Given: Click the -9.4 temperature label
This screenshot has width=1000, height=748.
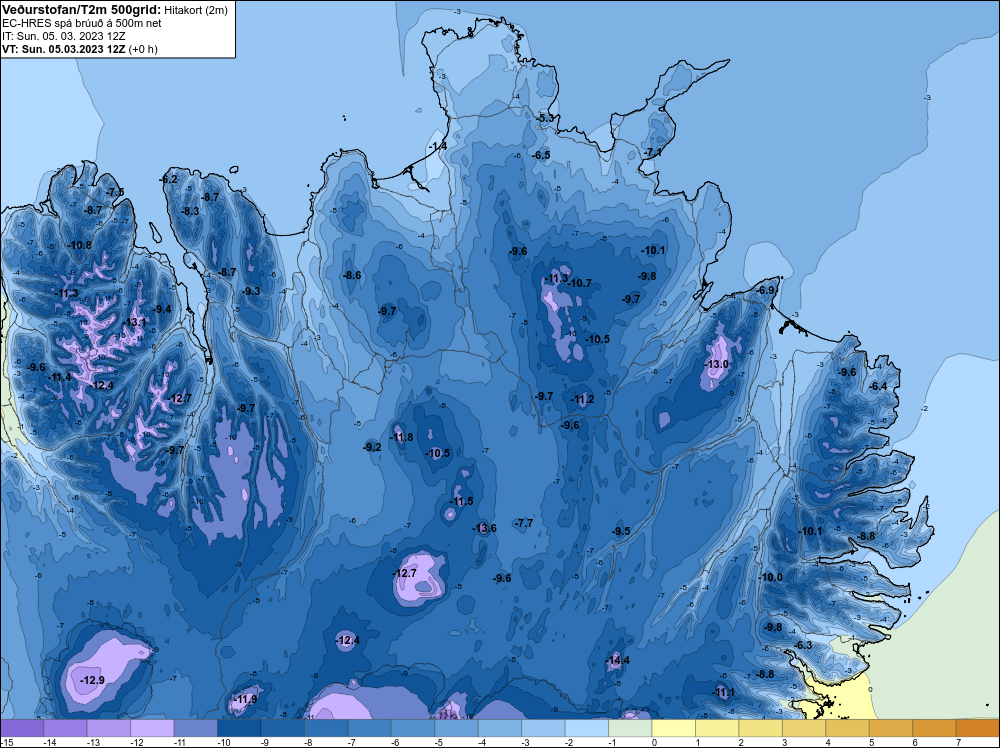Looking at the screenshot, I should [163, 309].
